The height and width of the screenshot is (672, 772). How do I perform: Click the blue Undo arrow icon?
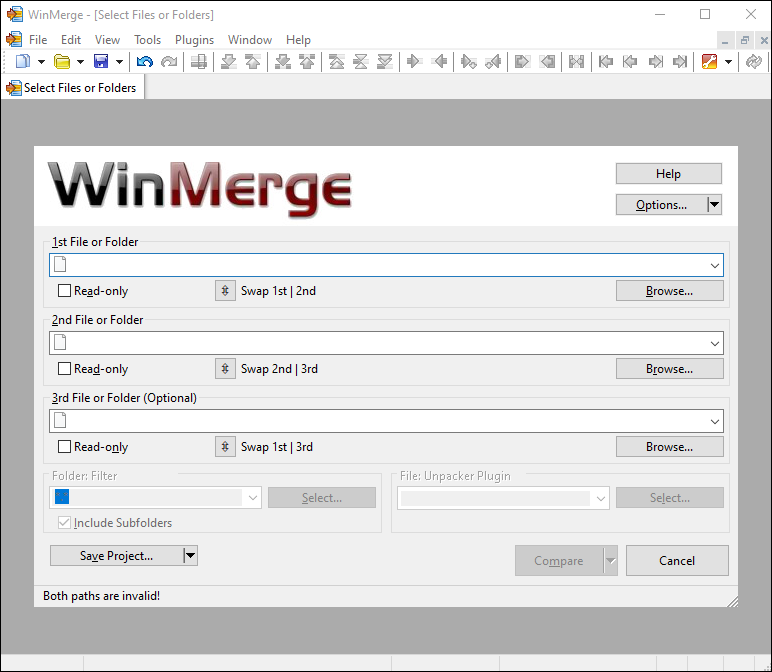coord(145,62)
